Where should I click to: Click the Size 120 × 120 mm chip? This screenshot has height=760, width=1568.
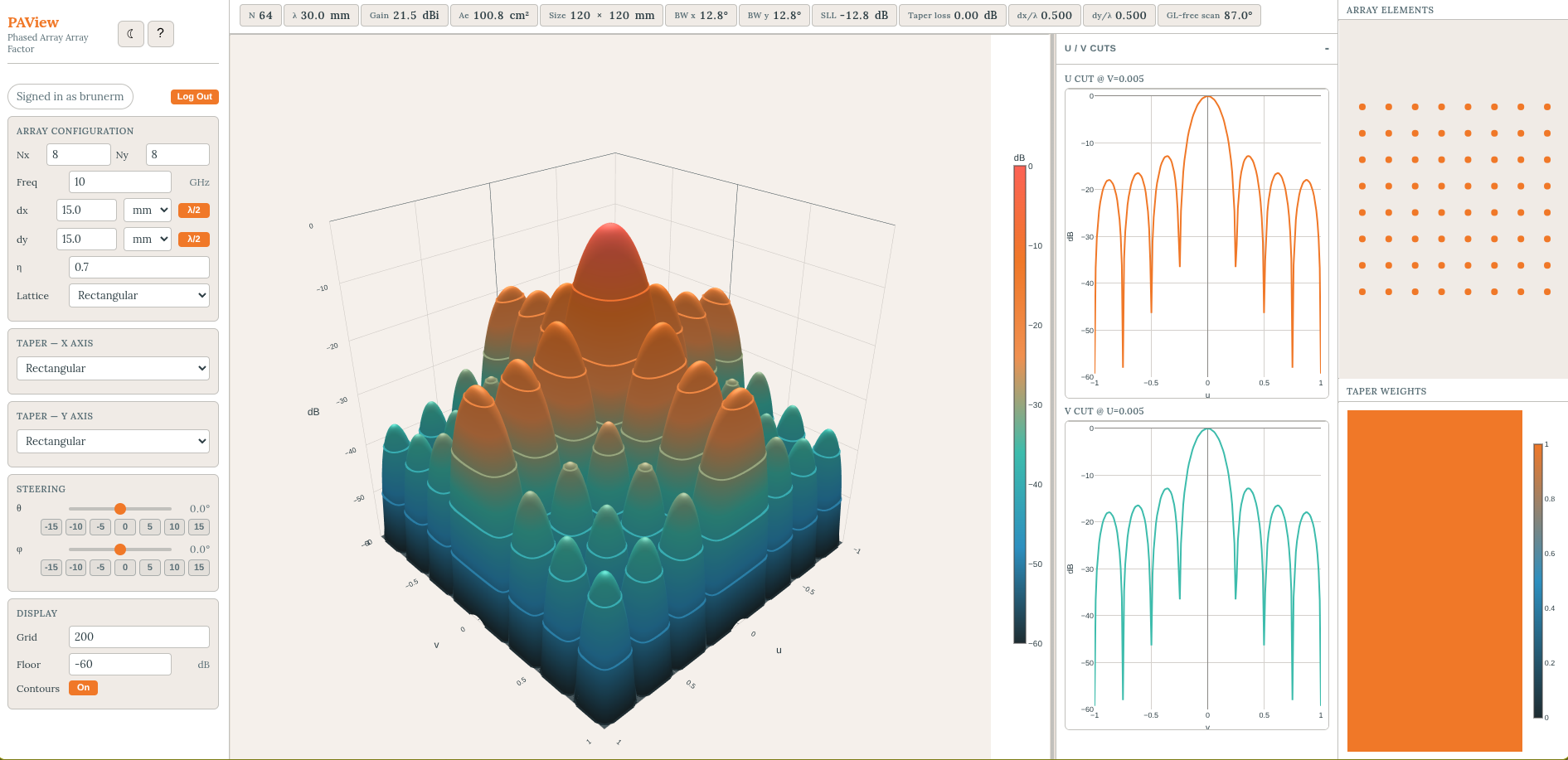601,16
